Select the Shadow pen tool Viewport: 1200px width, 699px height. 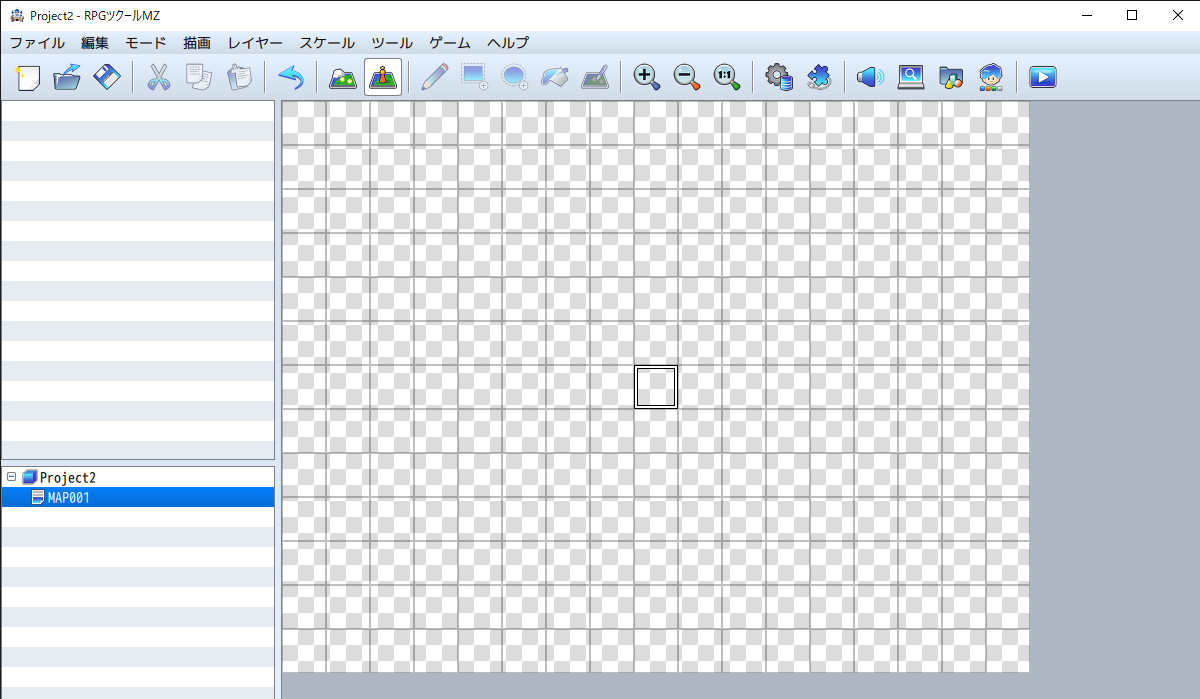pos(595,77)
